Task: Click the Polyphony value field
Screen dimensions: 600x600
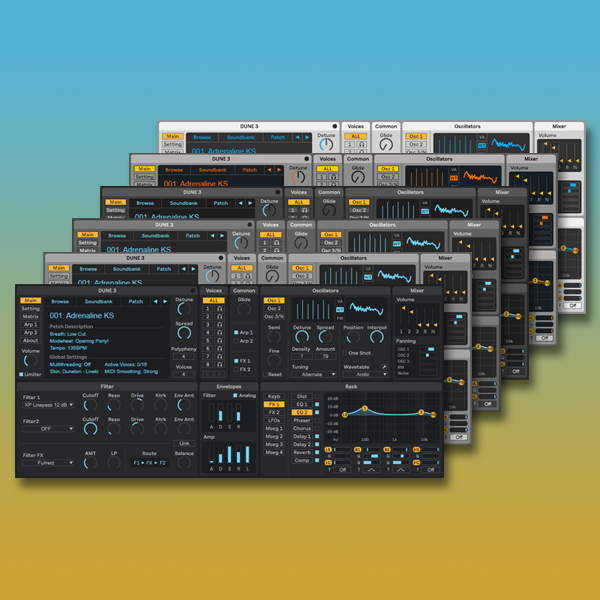Action: point(184,356)
